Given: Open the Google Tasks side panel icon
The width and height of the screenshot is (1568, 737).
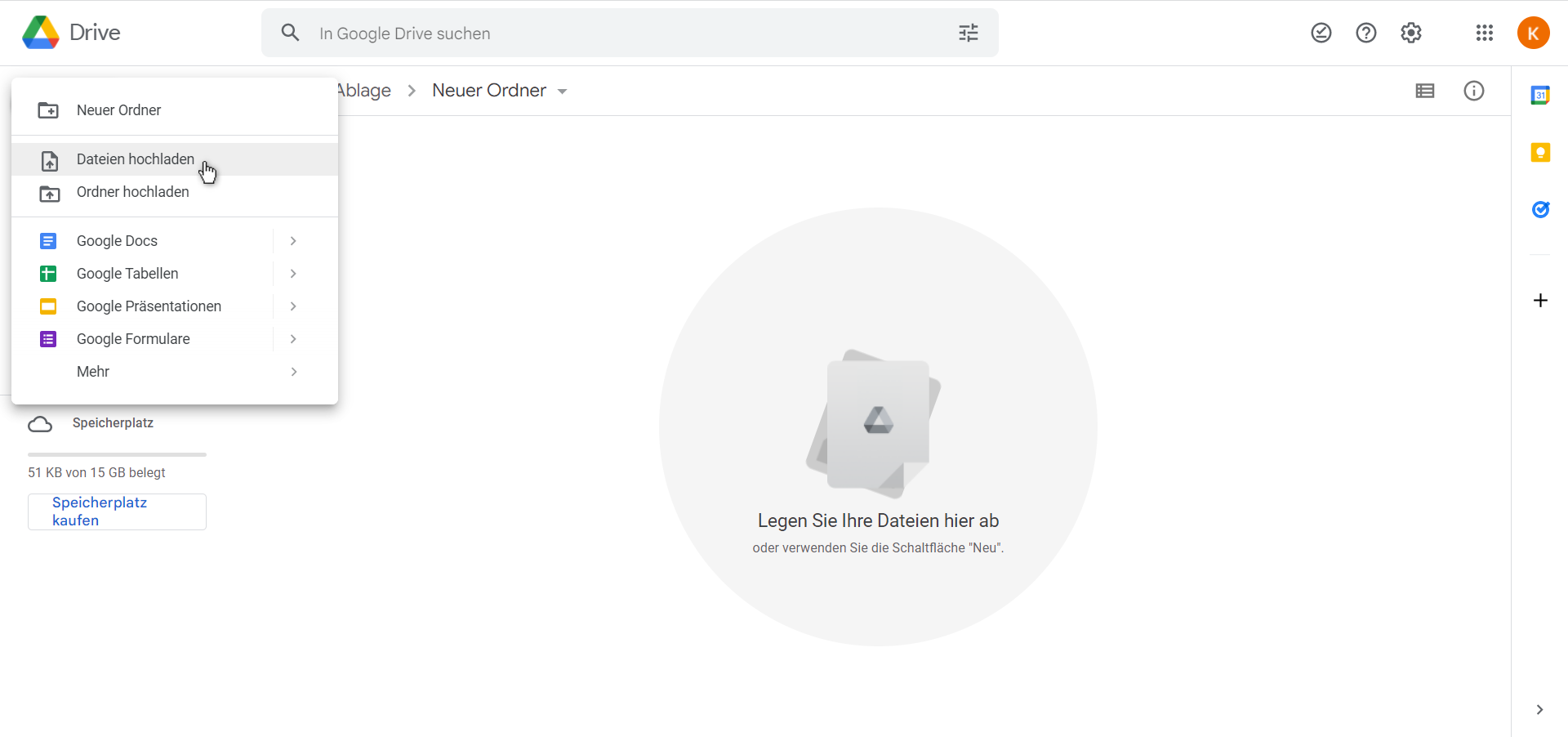Looking at the screenshot, I should [x=1540, y=210].
